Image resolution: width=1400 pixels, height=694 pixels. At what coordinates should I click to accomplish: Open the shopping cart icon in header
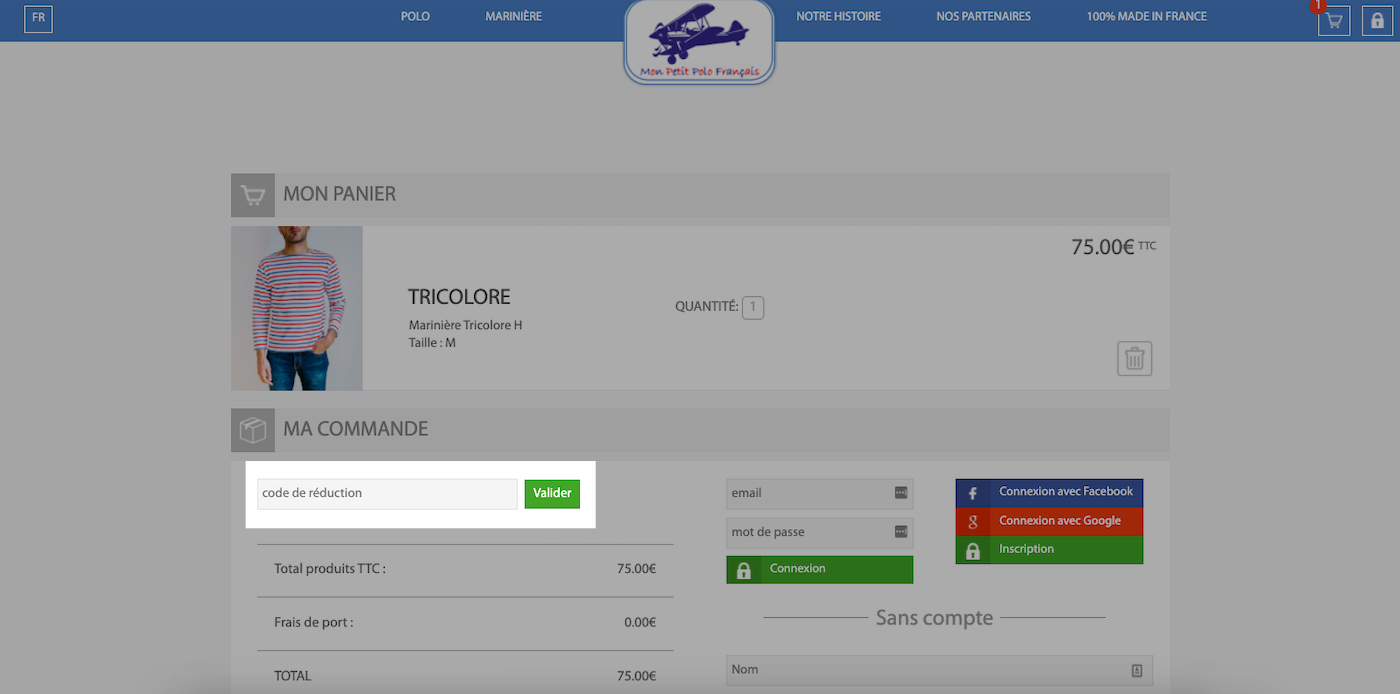(x=1334, y=21)
